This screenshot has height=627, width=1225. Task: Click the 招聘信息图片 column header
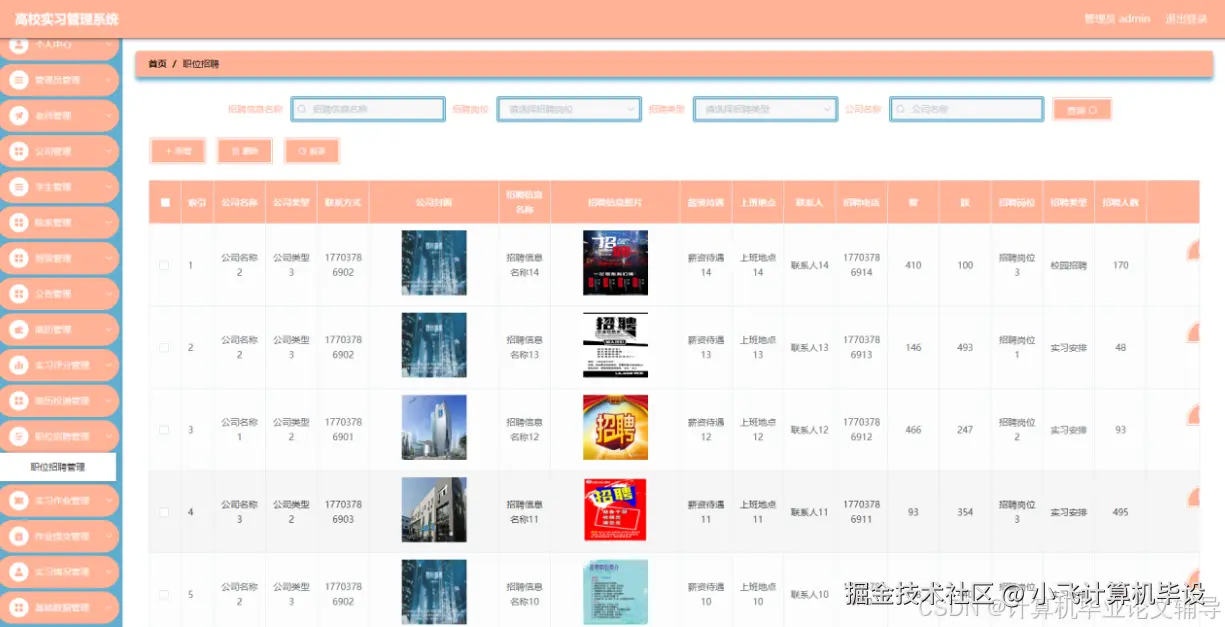[615, 202]
